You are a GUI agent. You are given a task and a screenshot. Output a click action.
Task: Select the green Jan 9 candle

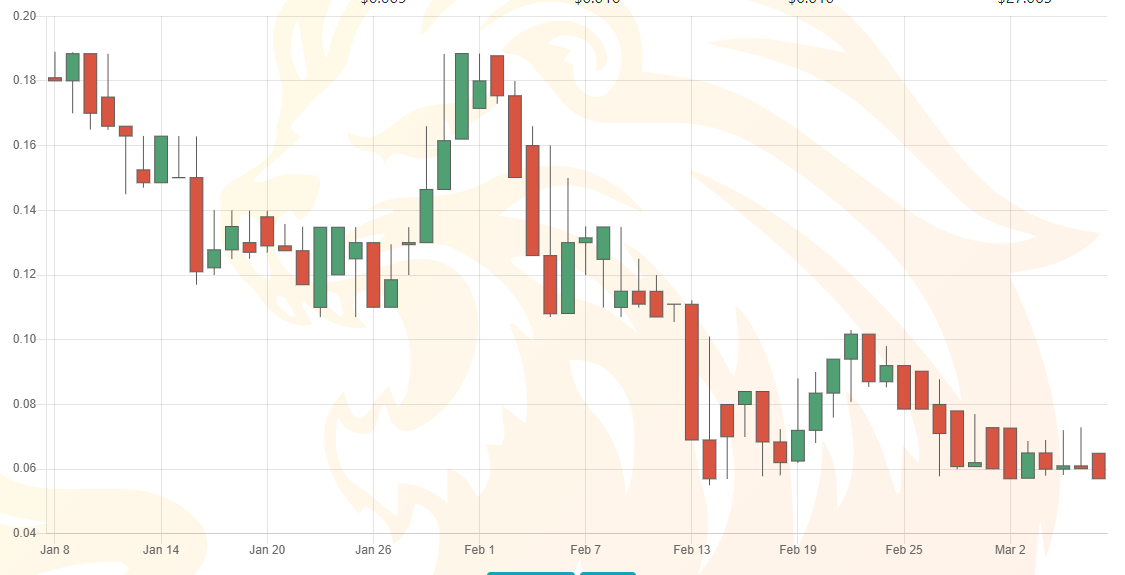[x=73, y=67]
